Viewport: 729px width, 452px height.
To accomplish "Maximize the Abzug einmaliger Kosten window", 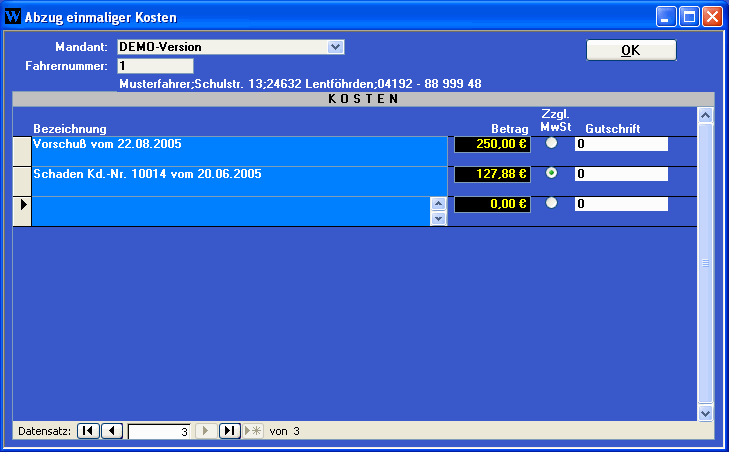I will click(689, 16).
